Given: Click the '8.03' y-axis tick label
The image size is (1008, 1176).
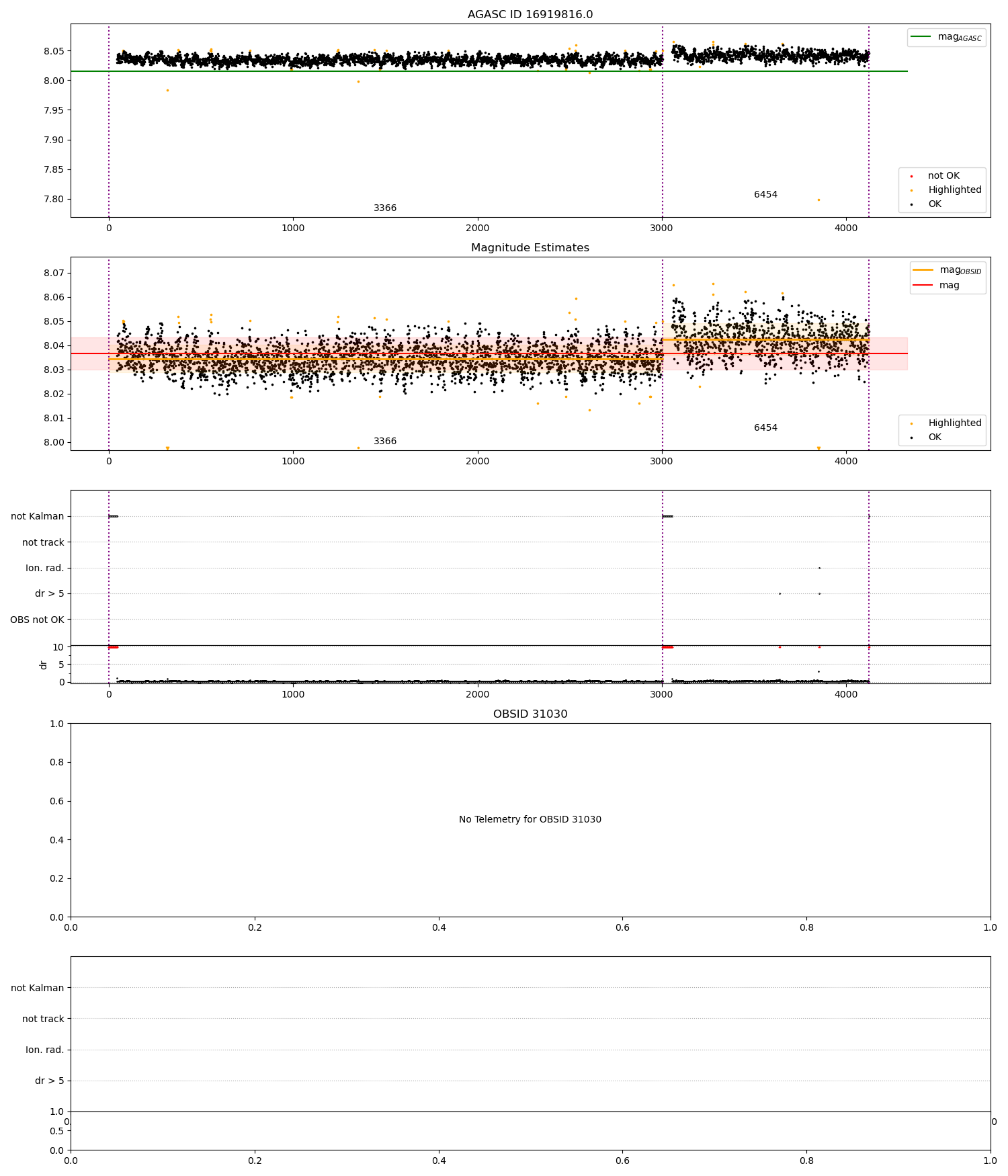Looking at the screenshot, I should pyautogui.click(x=54, y=370).
